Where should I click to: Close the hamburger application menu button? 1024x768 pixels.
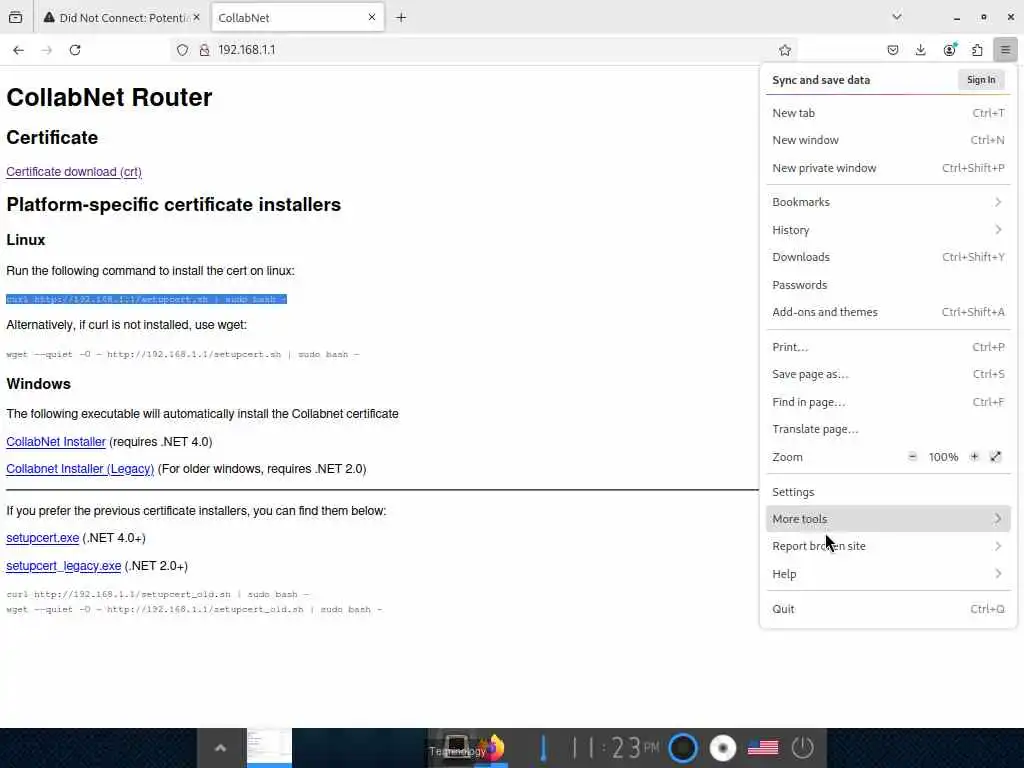[x=1006, y=50]
